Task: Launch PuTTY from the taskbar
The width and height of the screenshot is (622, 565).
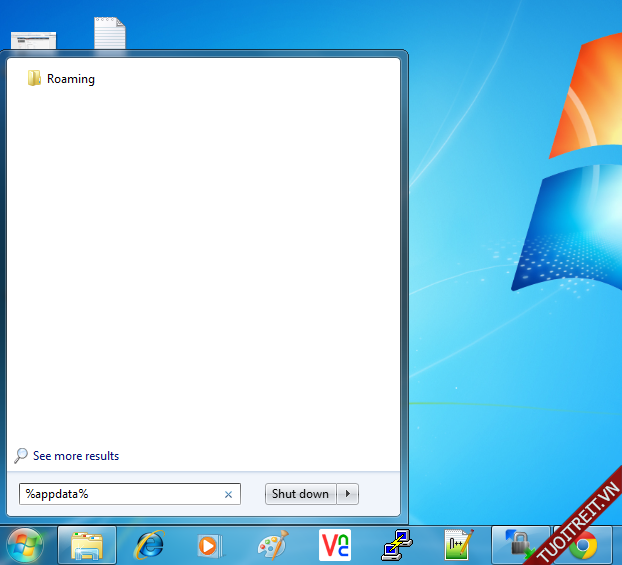Action: (x=396, y=545)
